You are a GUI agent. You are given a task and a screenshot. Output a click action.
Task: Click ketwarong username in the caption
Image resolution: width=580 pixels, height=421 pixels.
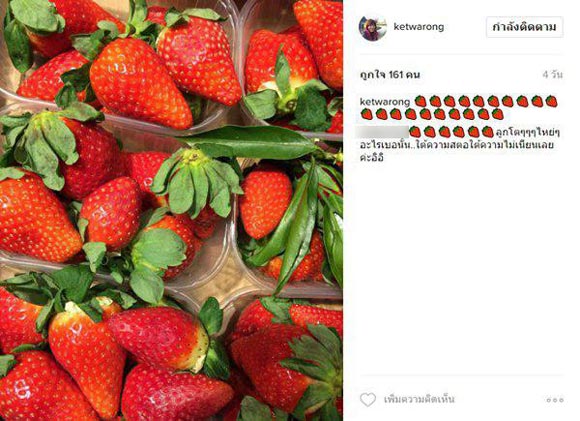coord(385,102)
